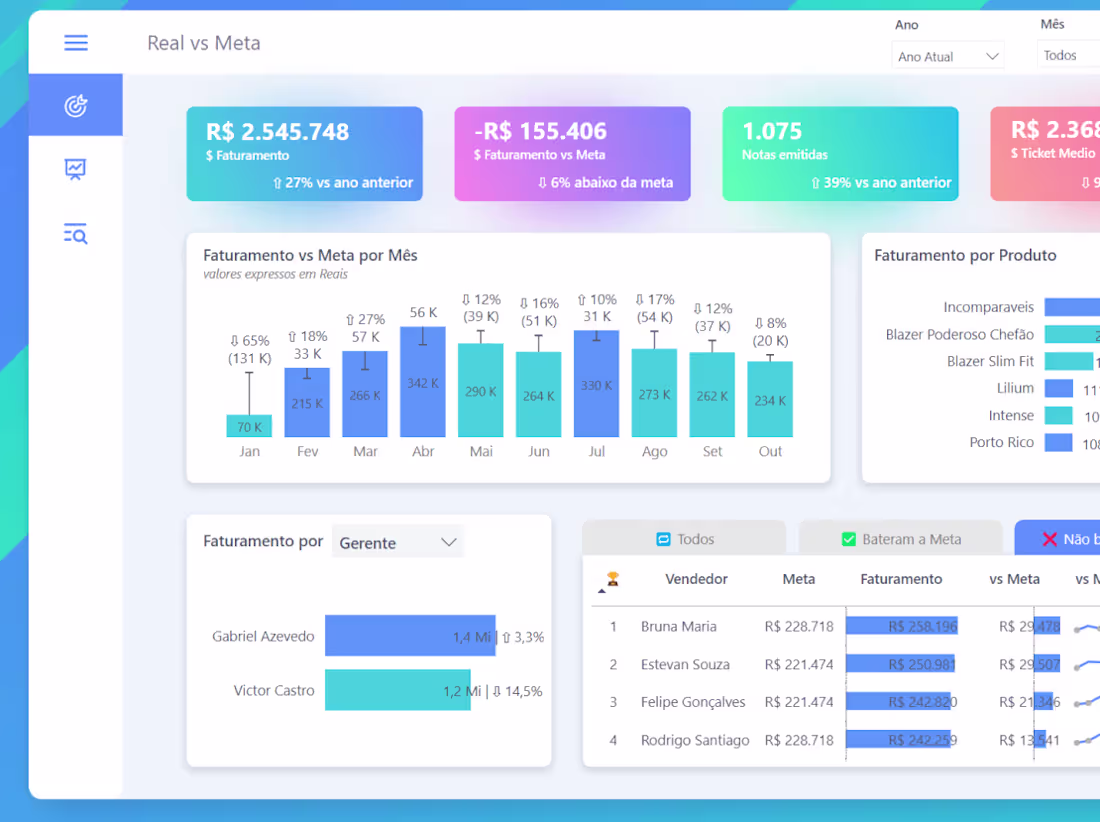Select the Jun 264 K bar
The height and width of the screenshot is (822, 1100).
539,394
